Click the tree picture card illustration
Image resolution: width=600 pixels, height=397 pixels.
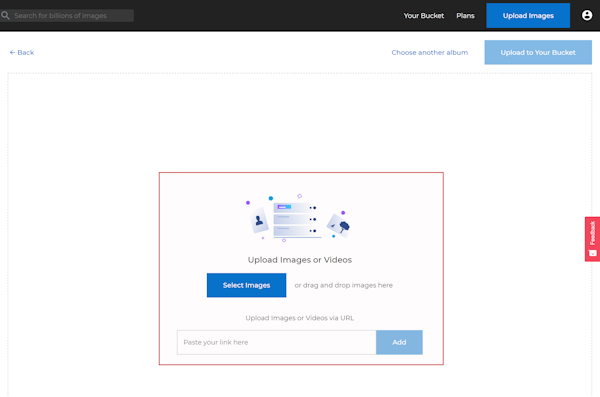(339, 225)
